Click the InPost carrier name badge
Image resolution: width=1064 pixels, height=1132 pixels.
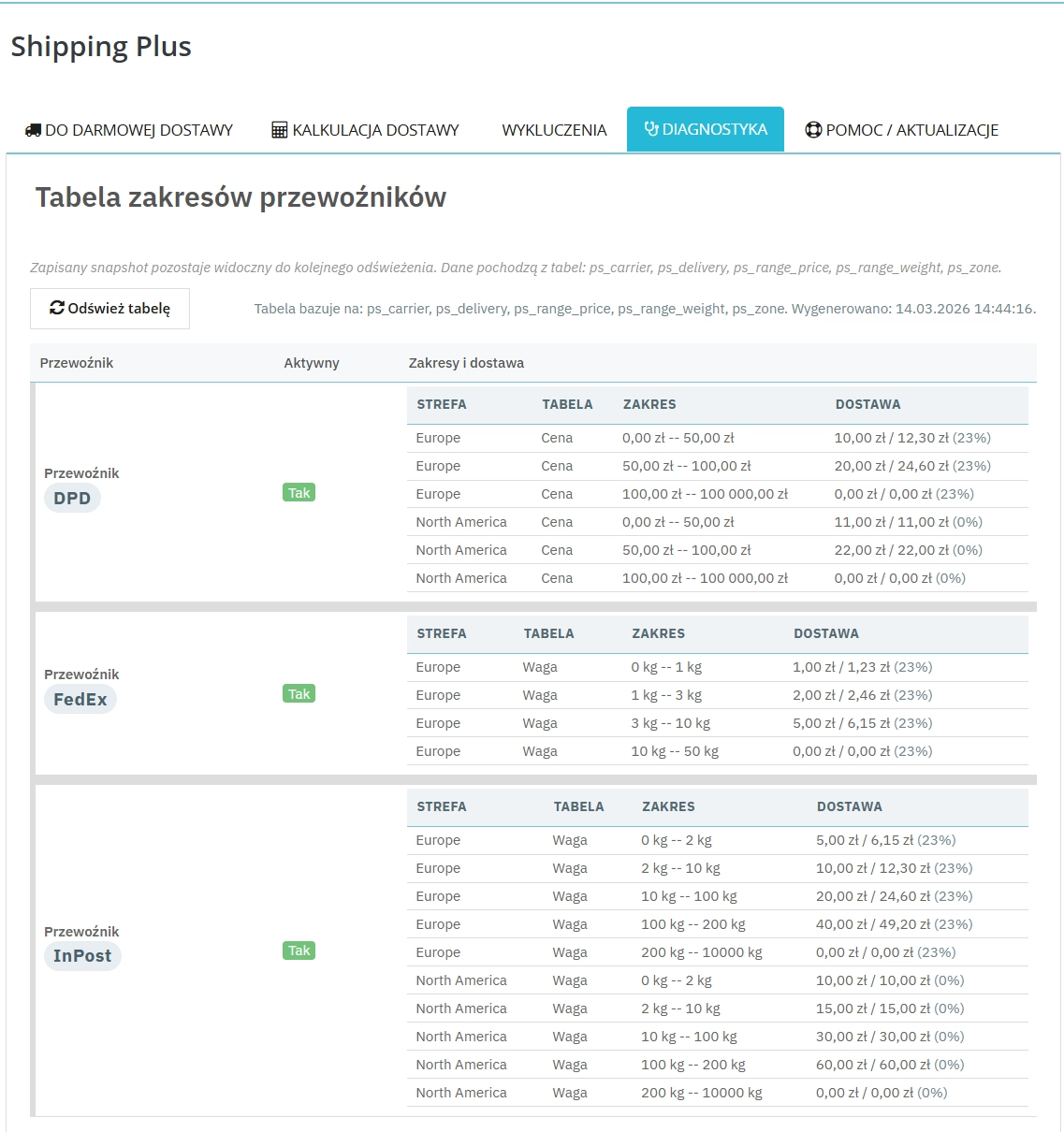[82, 956]
